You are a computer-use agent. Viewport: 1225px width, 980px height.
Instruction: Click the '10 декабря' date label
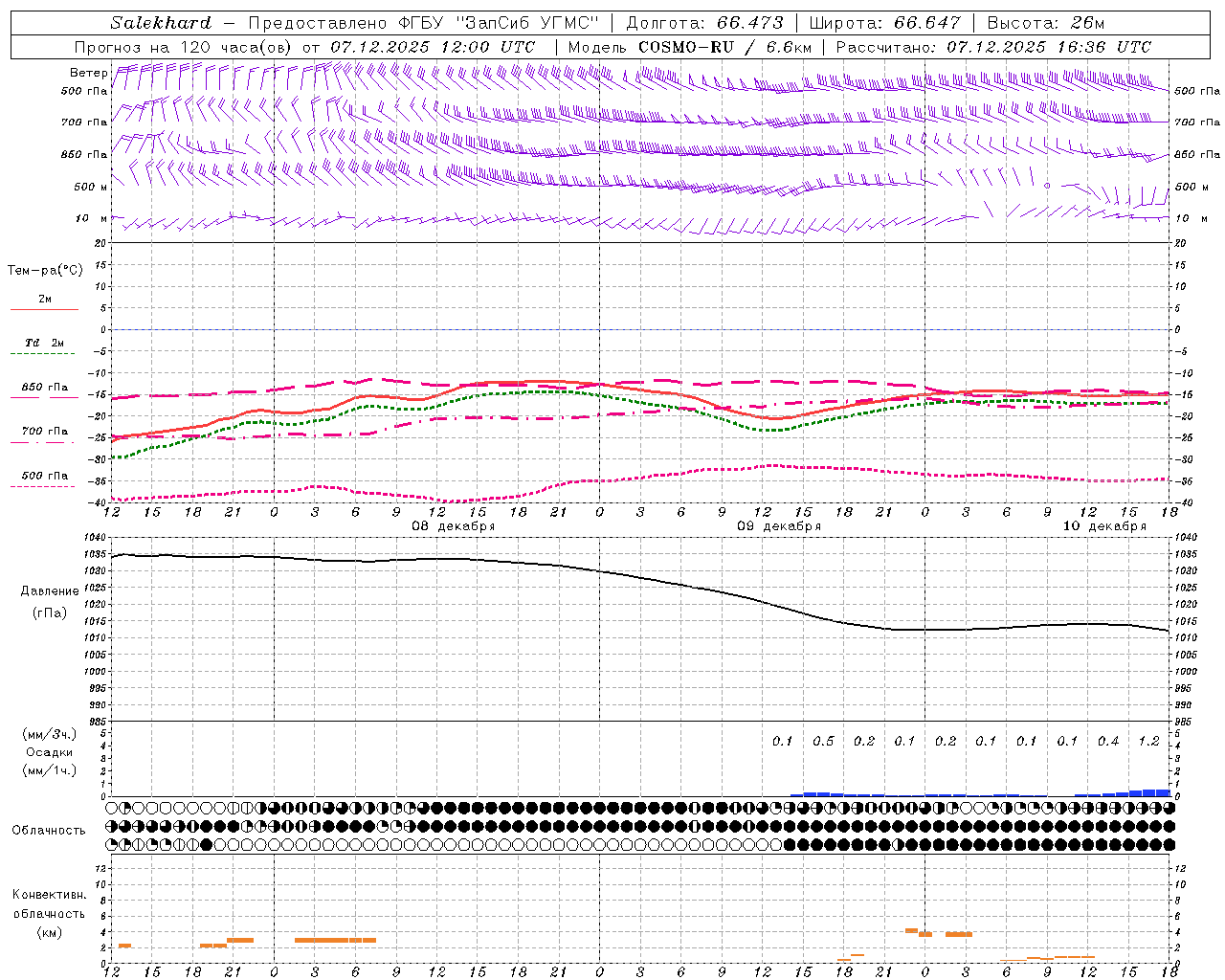tap(1104, 526)
